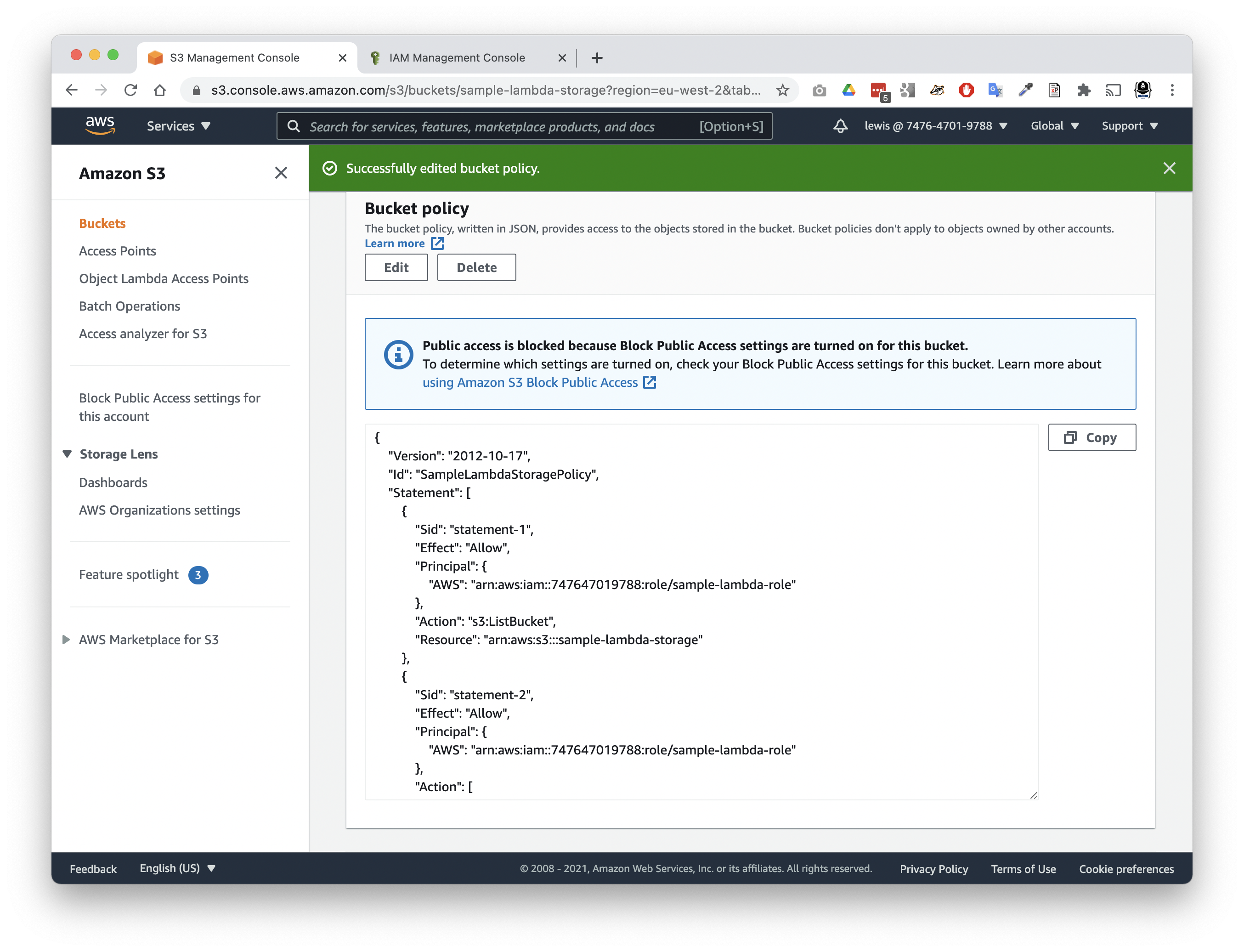Open Feature spotlight
The height and width of the screenshot is (952, 1244).
click(x=129, y=575)
